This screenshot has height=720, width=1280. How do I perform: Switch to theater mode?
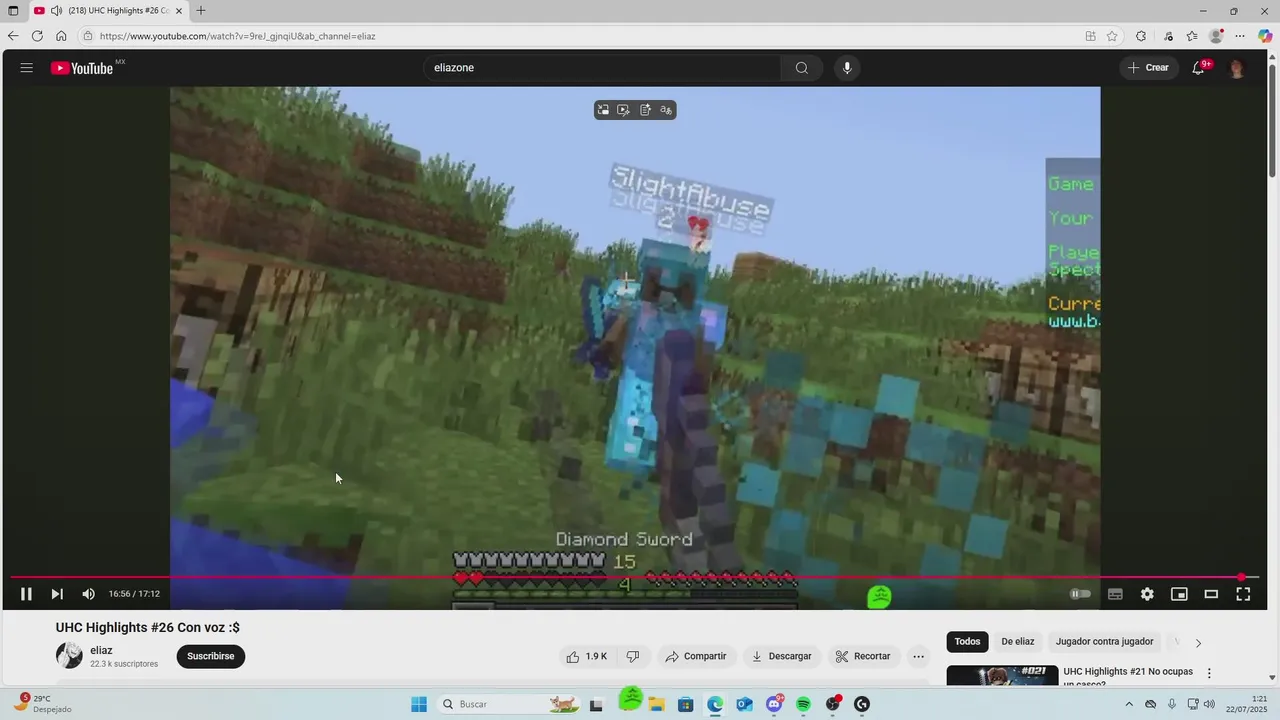1211,594
